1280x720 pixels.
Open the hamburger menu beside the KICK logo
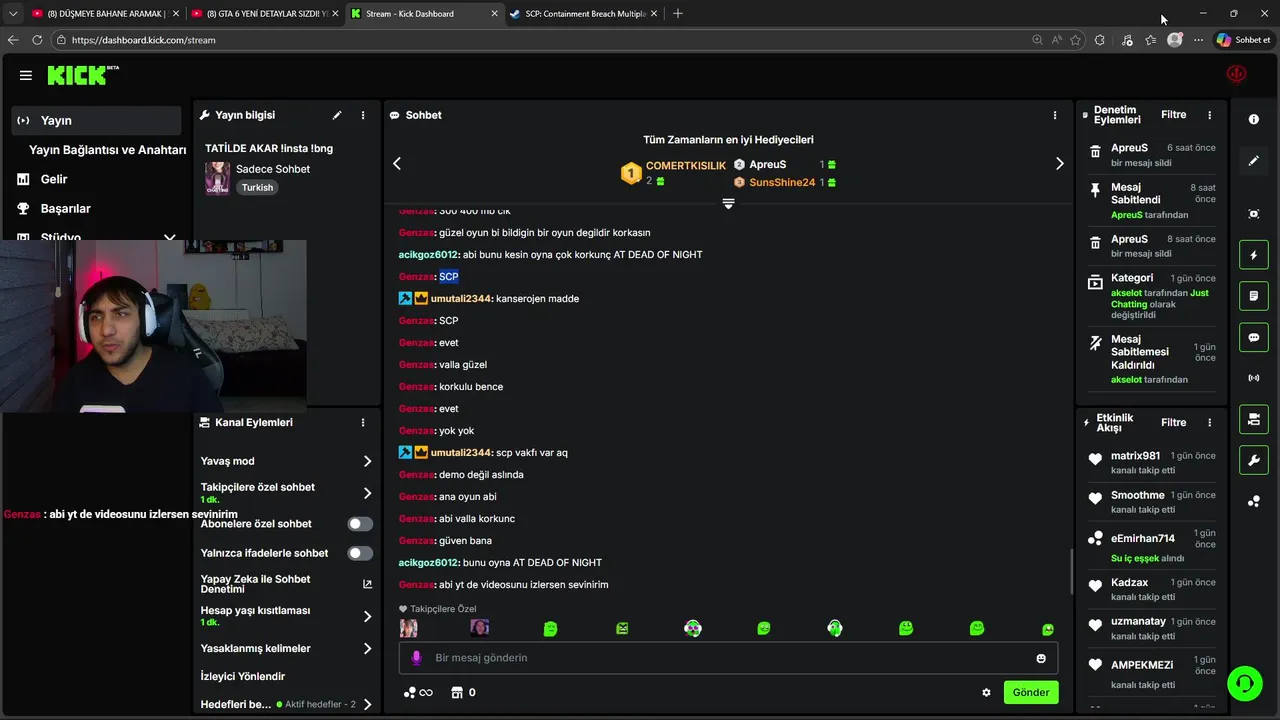pyautogui.click(x=26, y=75)
